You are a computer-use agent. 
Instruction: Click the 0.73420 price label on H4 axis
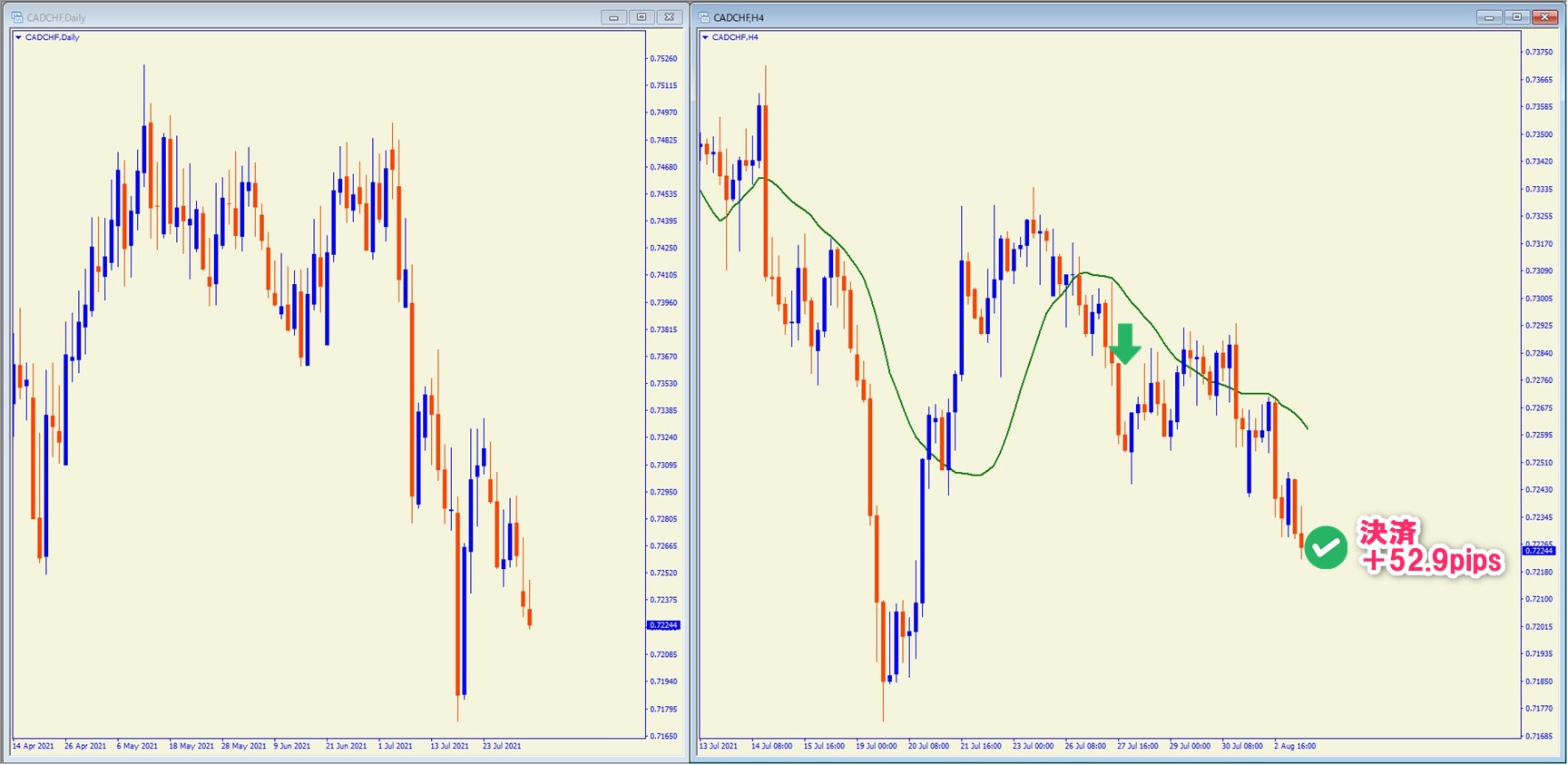click(1539, 162)
